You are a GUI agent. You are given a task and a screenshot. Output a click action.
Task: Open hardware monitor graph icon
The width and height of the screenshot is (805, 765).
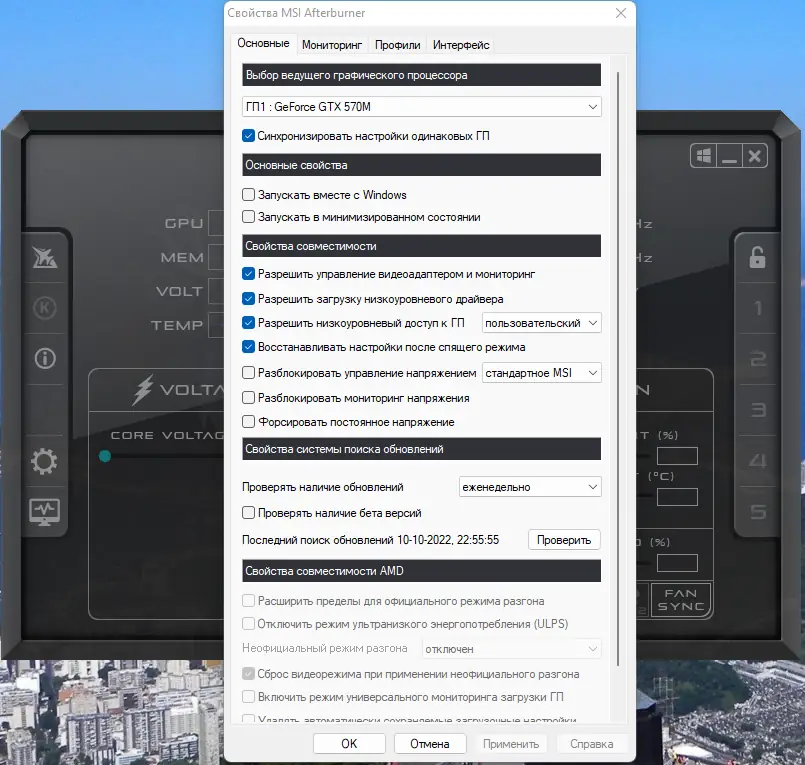click(45, 512)
